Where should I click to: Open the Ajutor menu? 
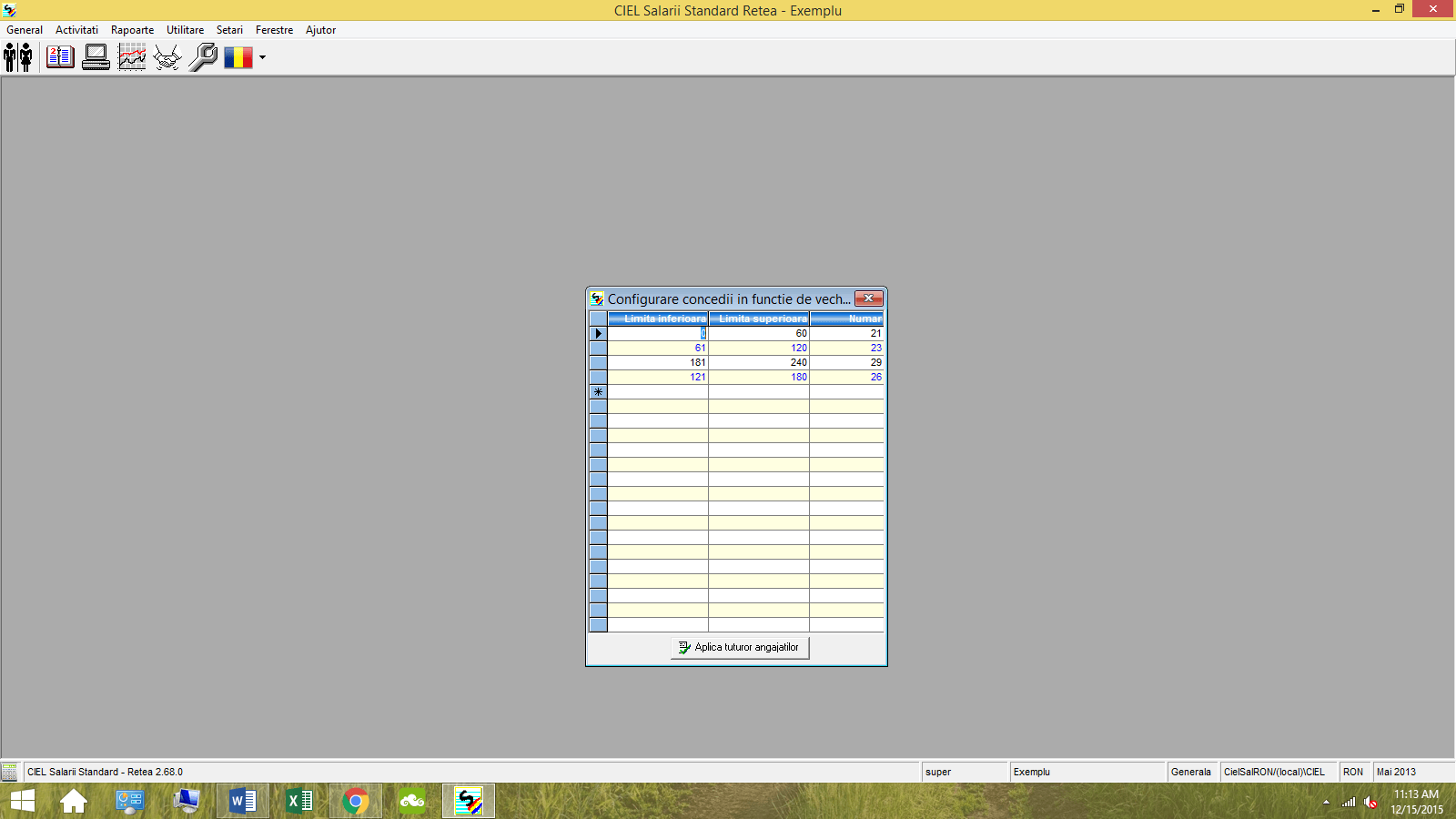(x=320, y=30)
